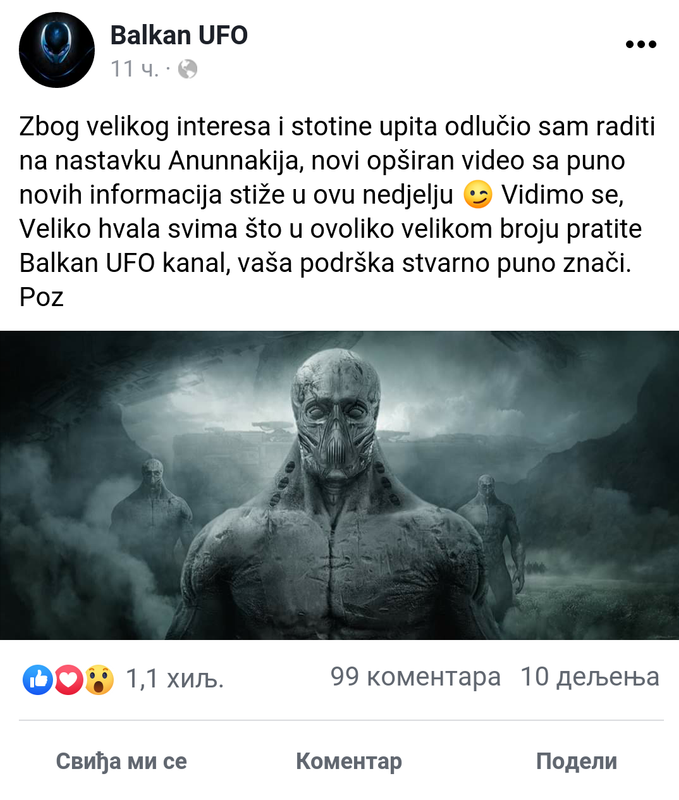Click the red heart love reaction icon
The width and height of the screenshot is (679, 800).
68,680
